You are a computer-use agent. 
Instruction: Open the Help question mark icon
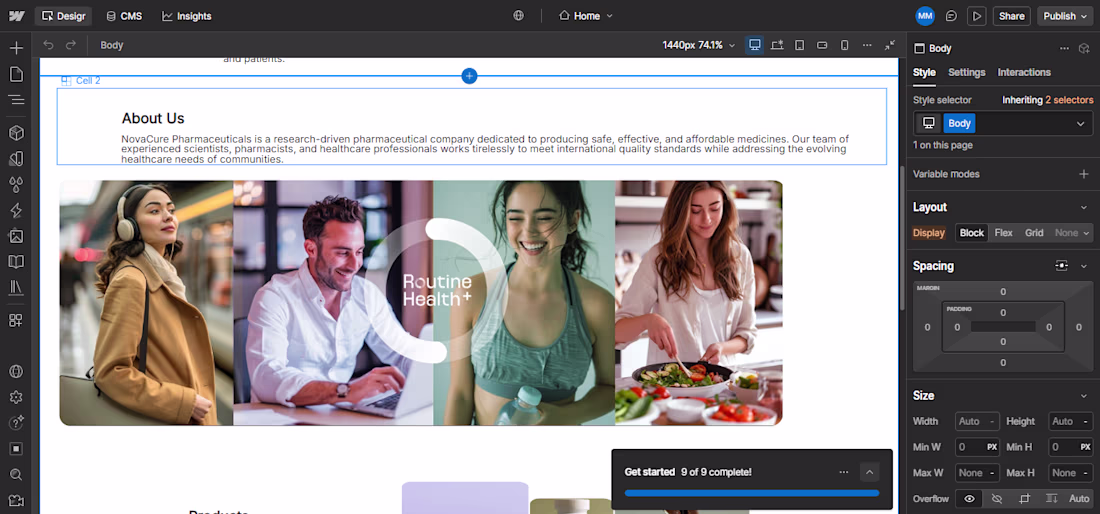point(16,423)
